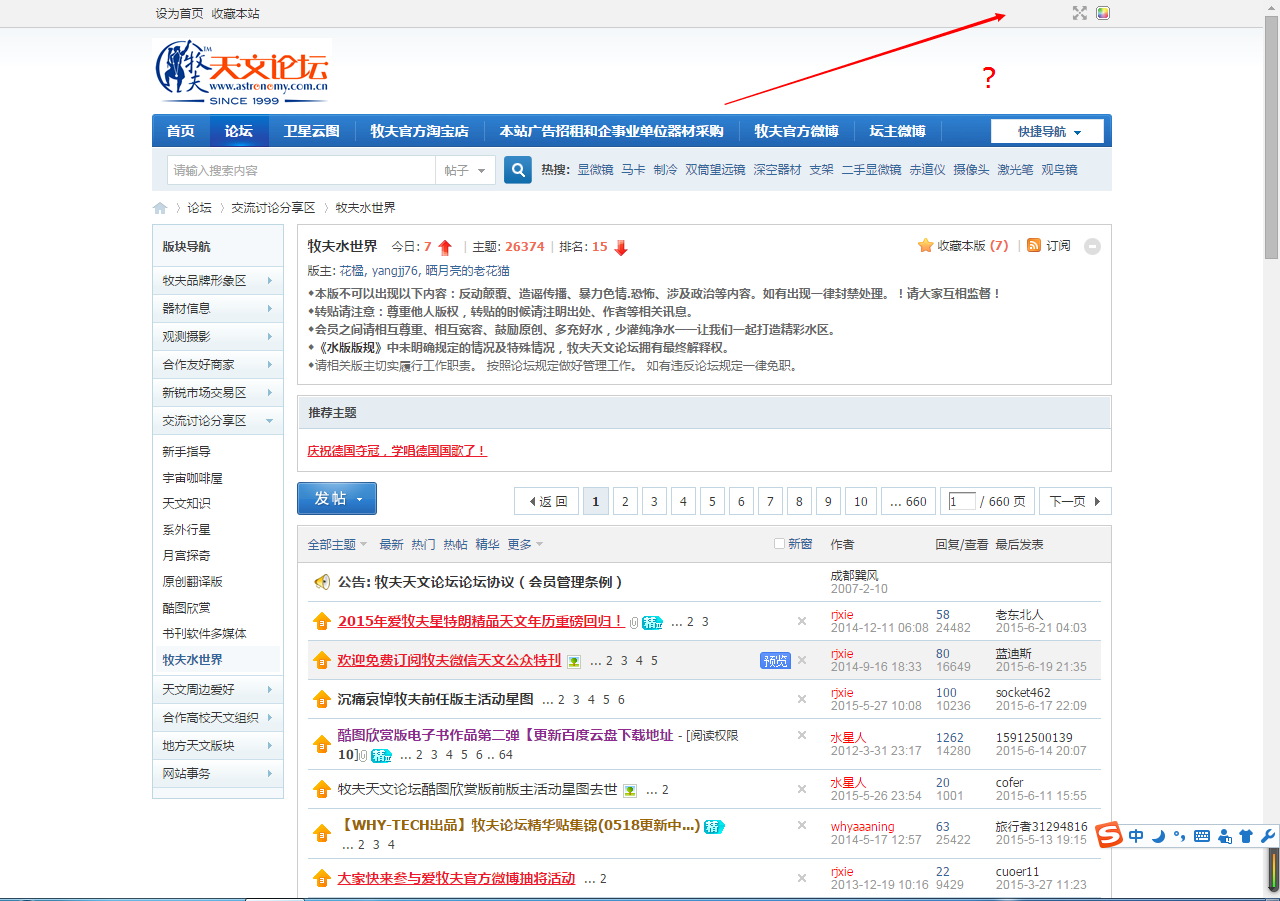1280x901 pixels.
Task: Click 本站广告招租和企事业单位器材采购 nav tab
Action: pyautogui.click(x=612, y=131)
